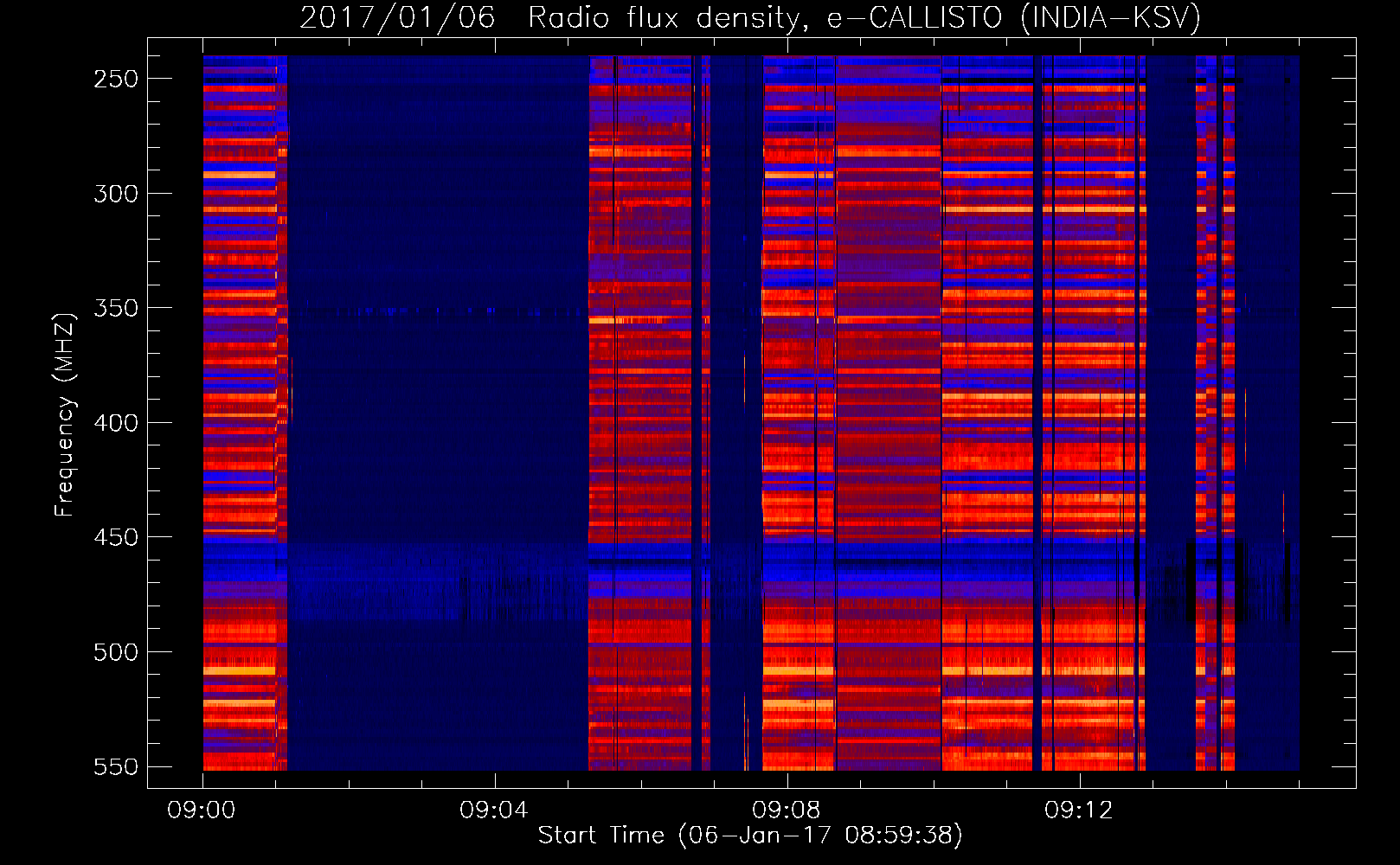Click the 300 frequency tick label
1400x865 pixels.
116,194
